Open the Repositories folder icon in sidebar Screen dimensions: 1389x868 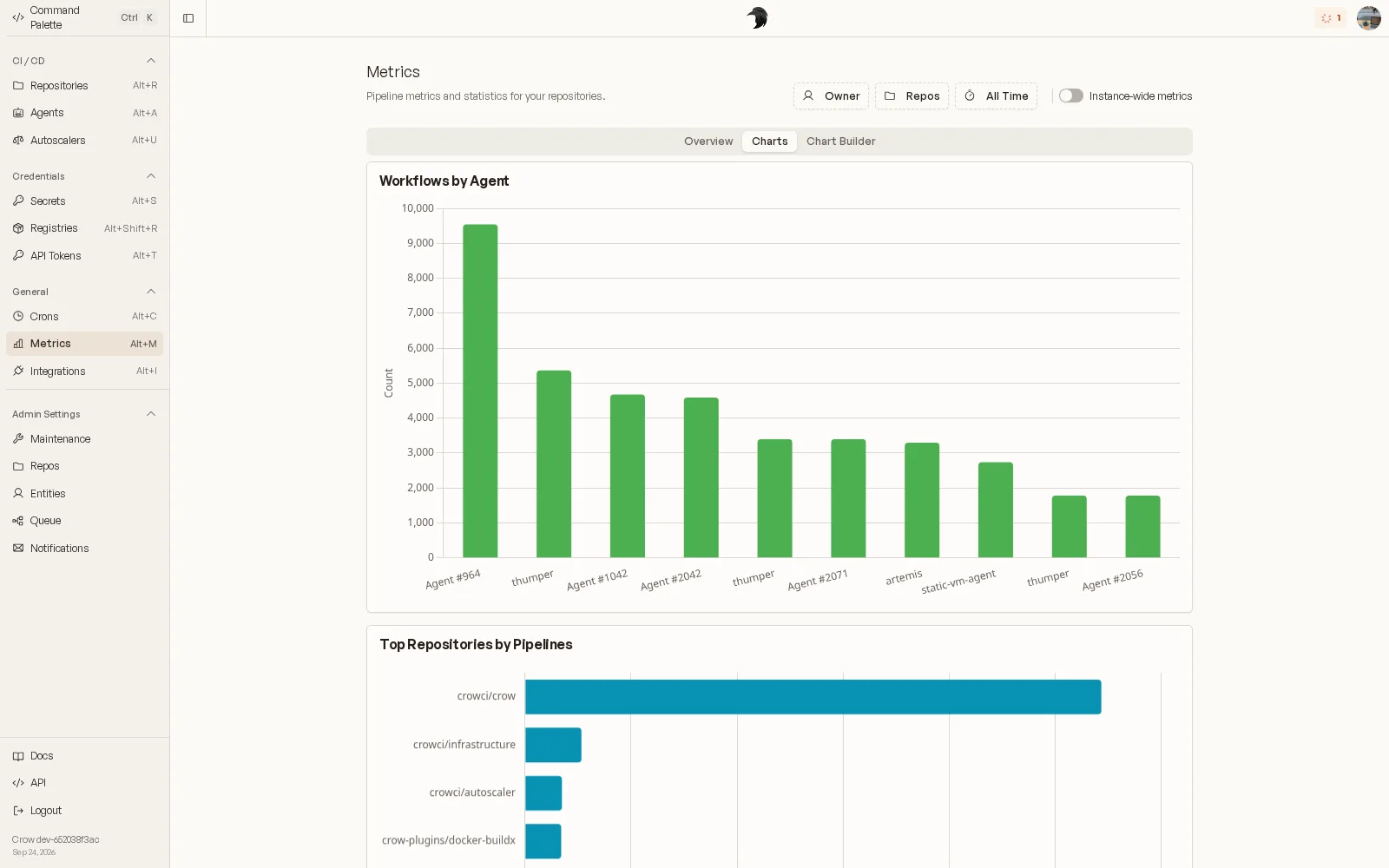18,86
